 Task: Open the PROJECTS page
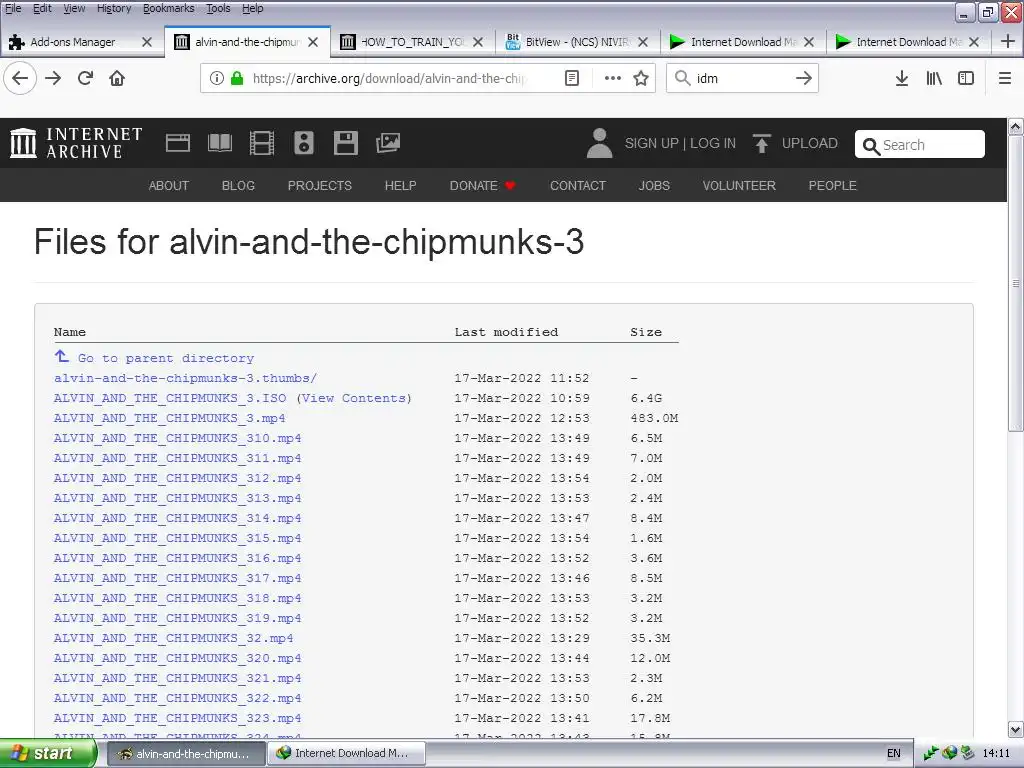click(319, 185)
